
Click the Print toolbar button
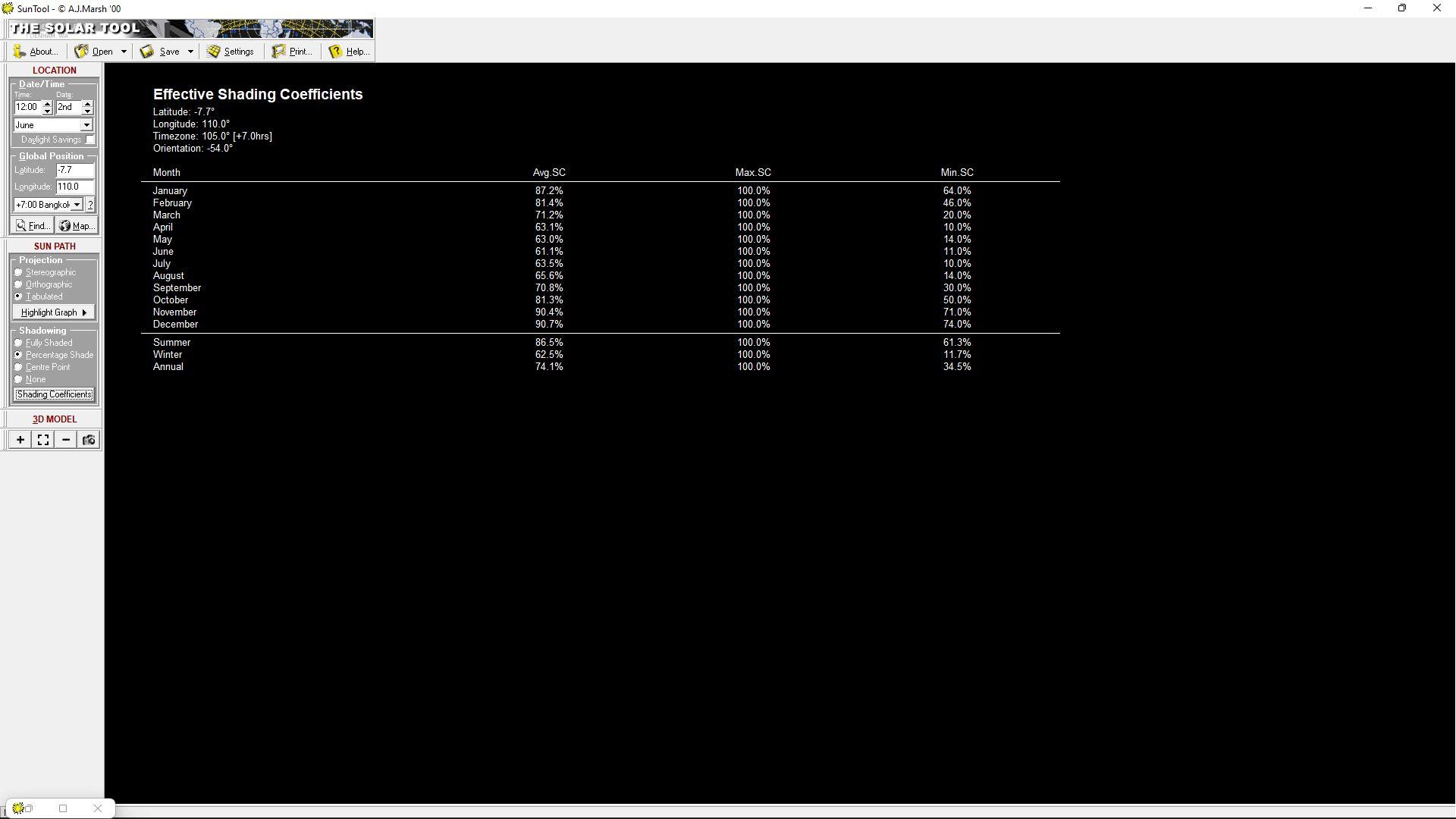[292, 52]
